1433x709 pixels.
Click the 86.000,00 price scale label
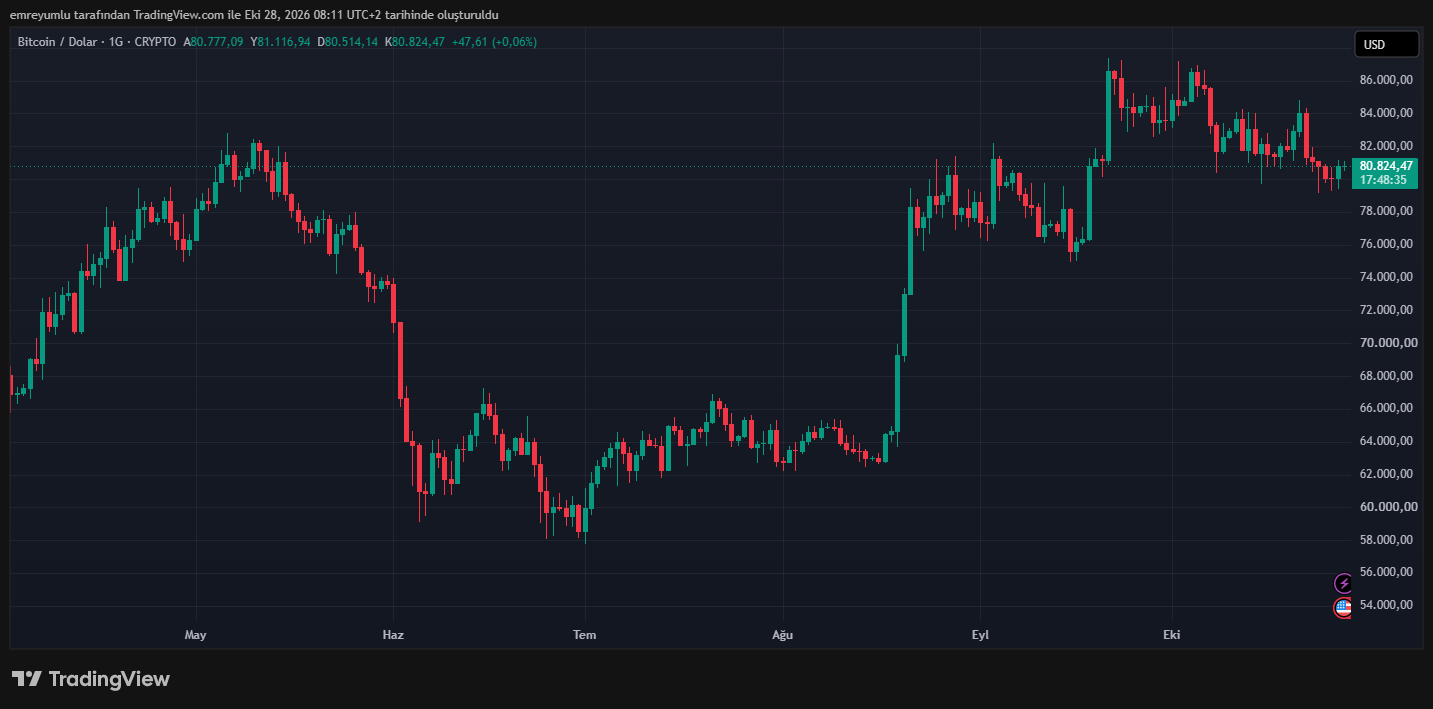pyautogui.click(x=1386, y=80)
